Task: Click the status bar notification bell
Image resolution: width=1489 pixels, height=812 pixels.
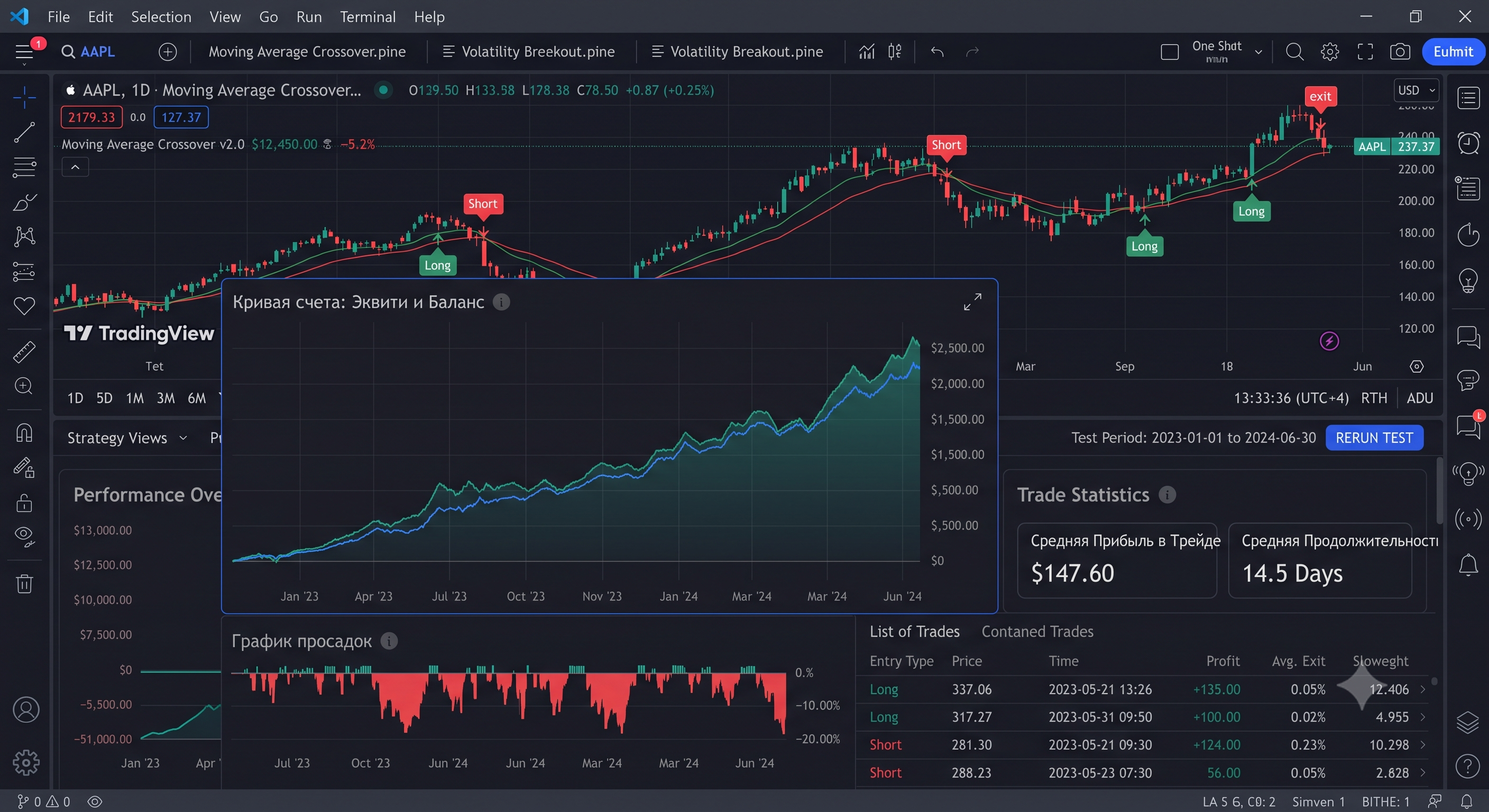Action: (1466, 801)
